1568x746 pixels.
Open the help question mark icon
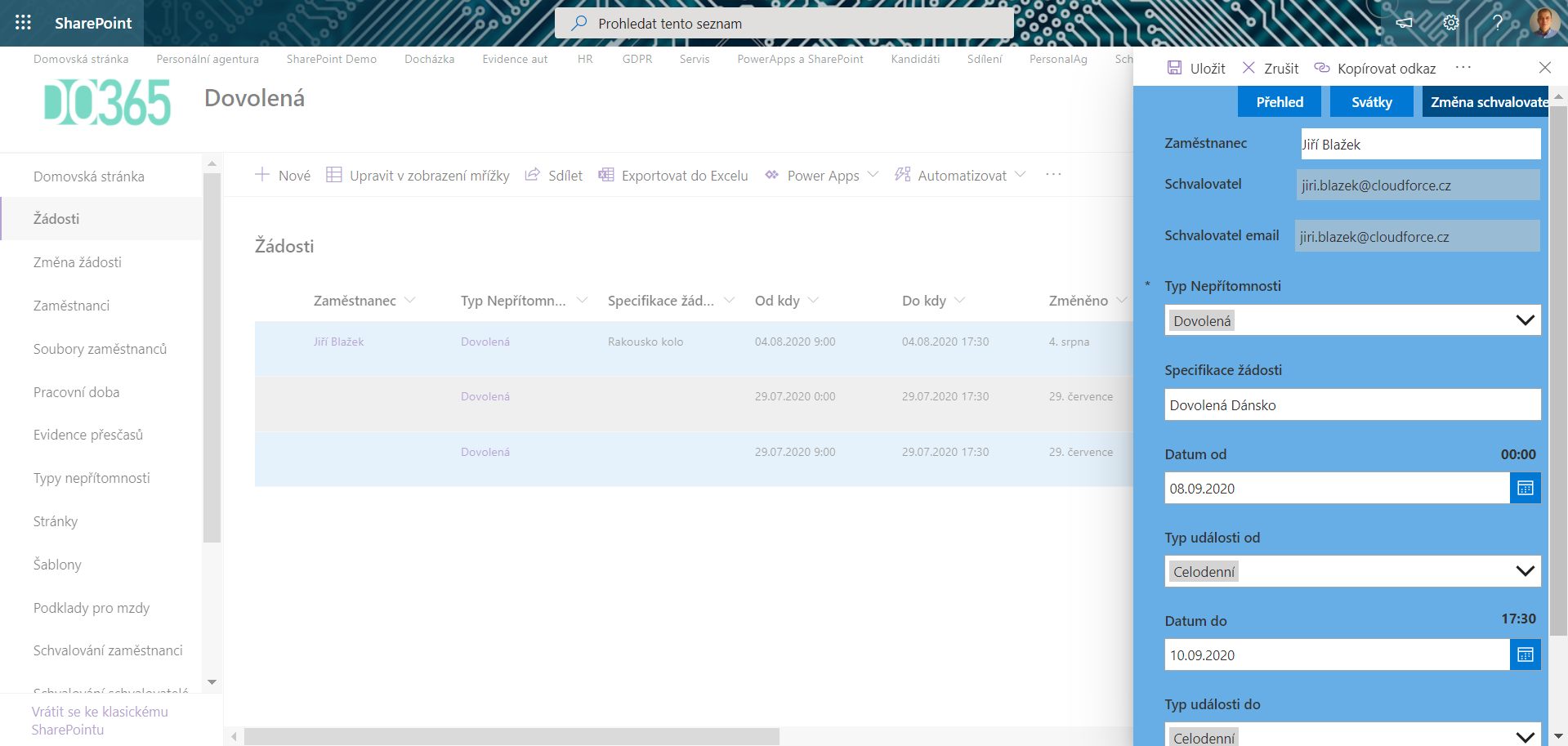point(1497,23)
